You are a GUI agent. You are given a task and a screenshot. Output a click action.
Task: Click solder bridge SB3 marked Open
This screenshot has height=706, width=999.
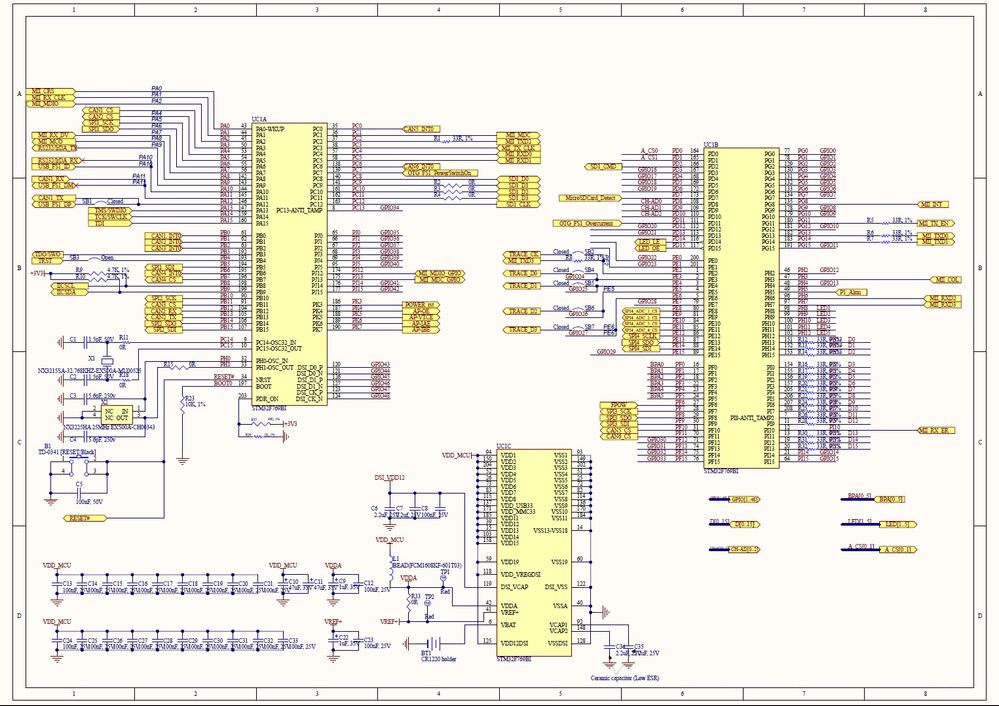coord(92,258)
